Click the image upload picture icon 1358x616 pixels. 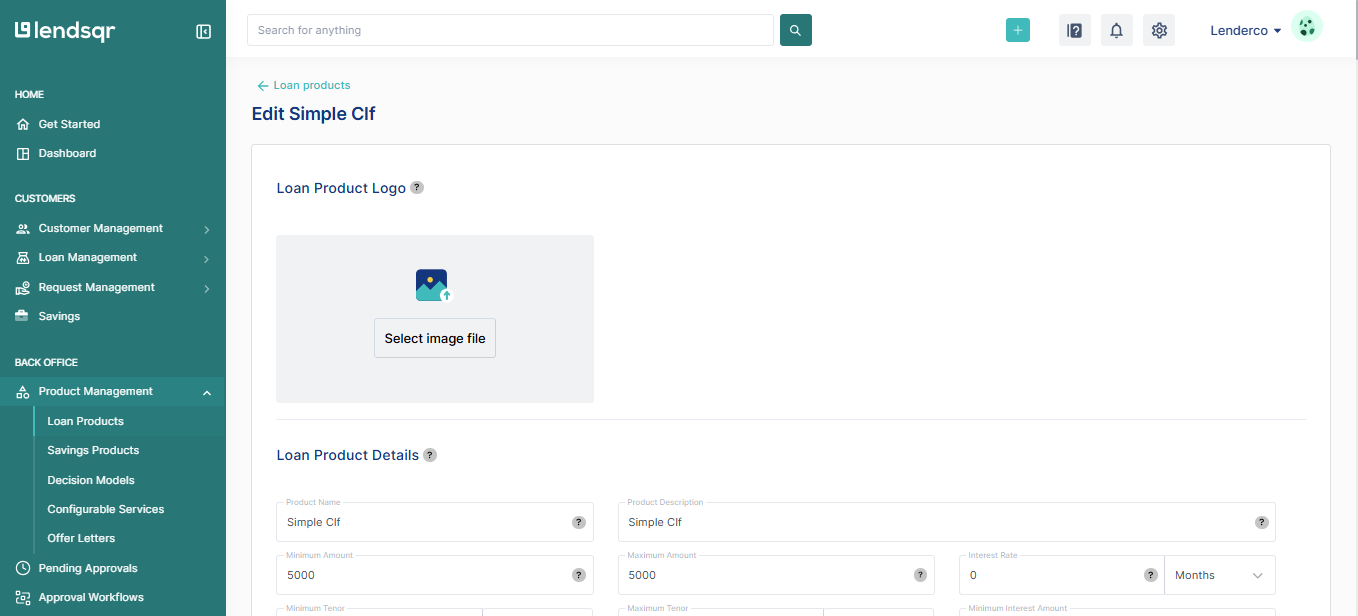(434, 285)
